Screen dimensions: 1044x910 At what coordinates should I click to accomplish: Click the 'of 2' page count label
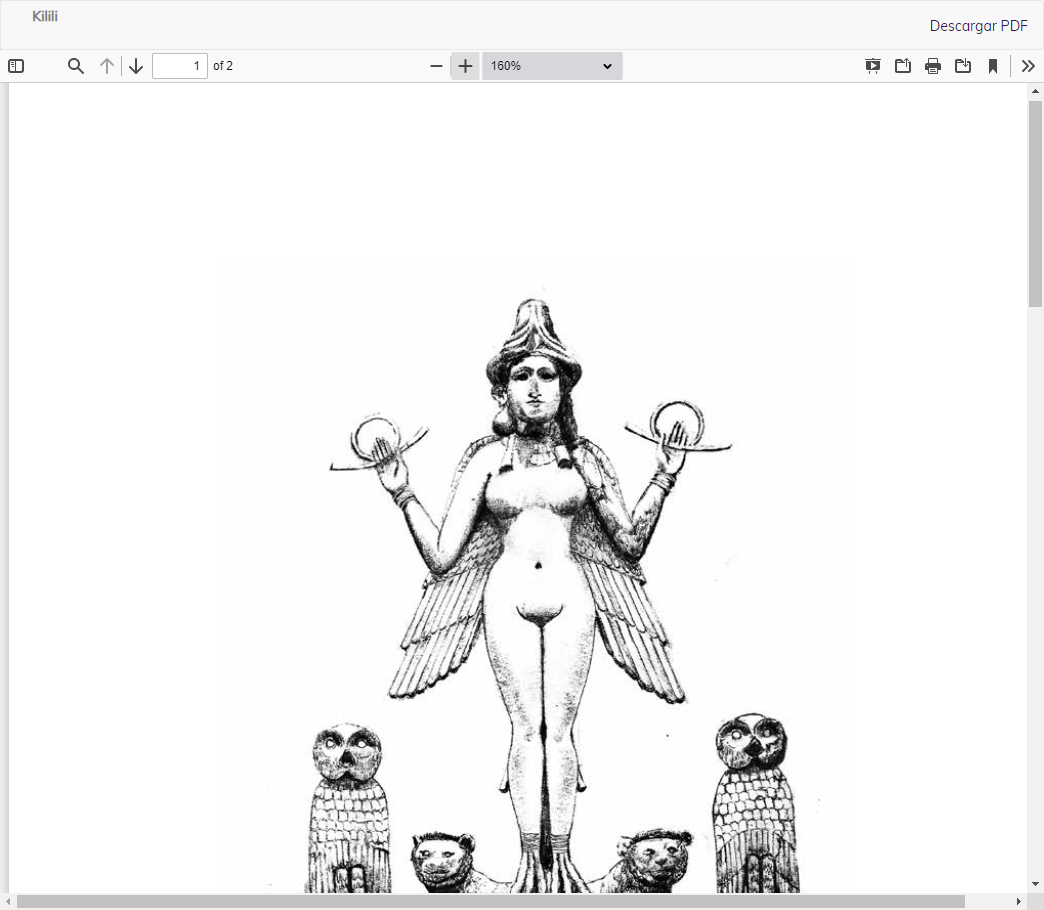223,66
